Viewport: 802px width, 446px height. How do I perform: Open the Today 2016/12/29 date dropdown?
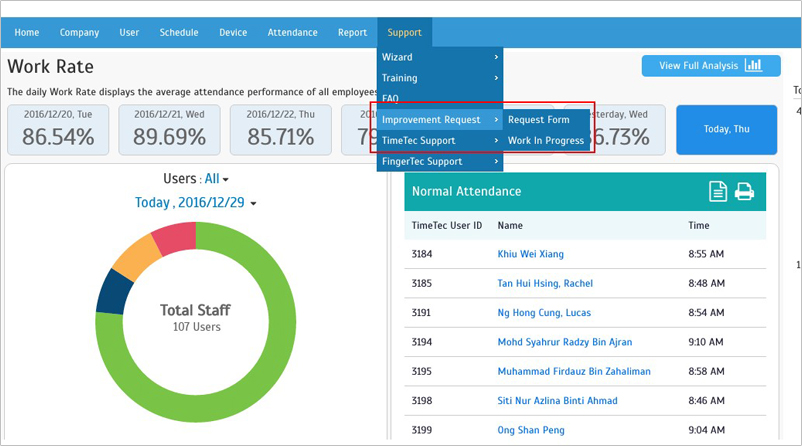tap(196, 203)
